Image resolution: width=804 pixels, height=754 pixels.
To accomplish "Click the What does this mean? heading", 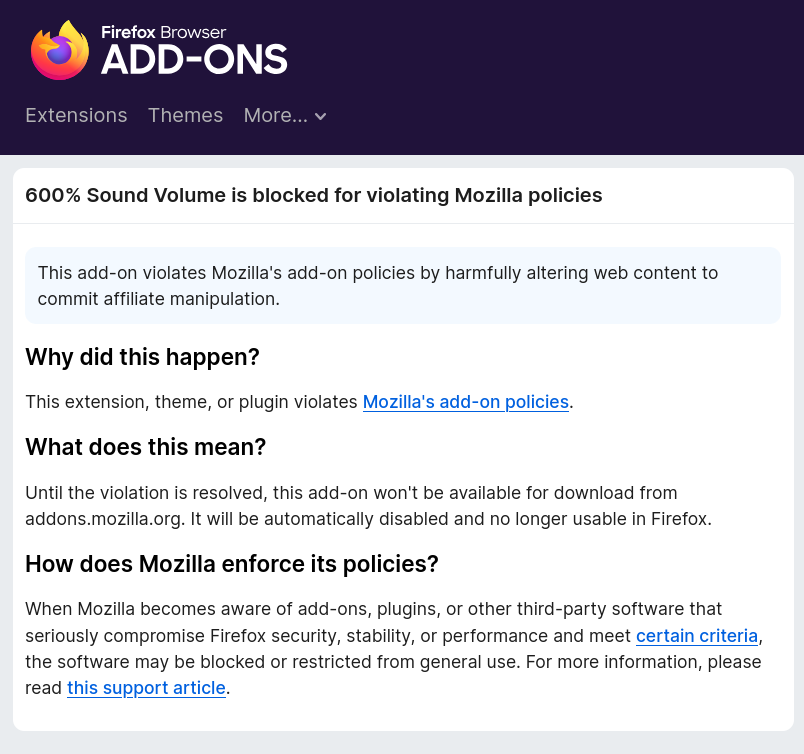I will coord(145,447).
